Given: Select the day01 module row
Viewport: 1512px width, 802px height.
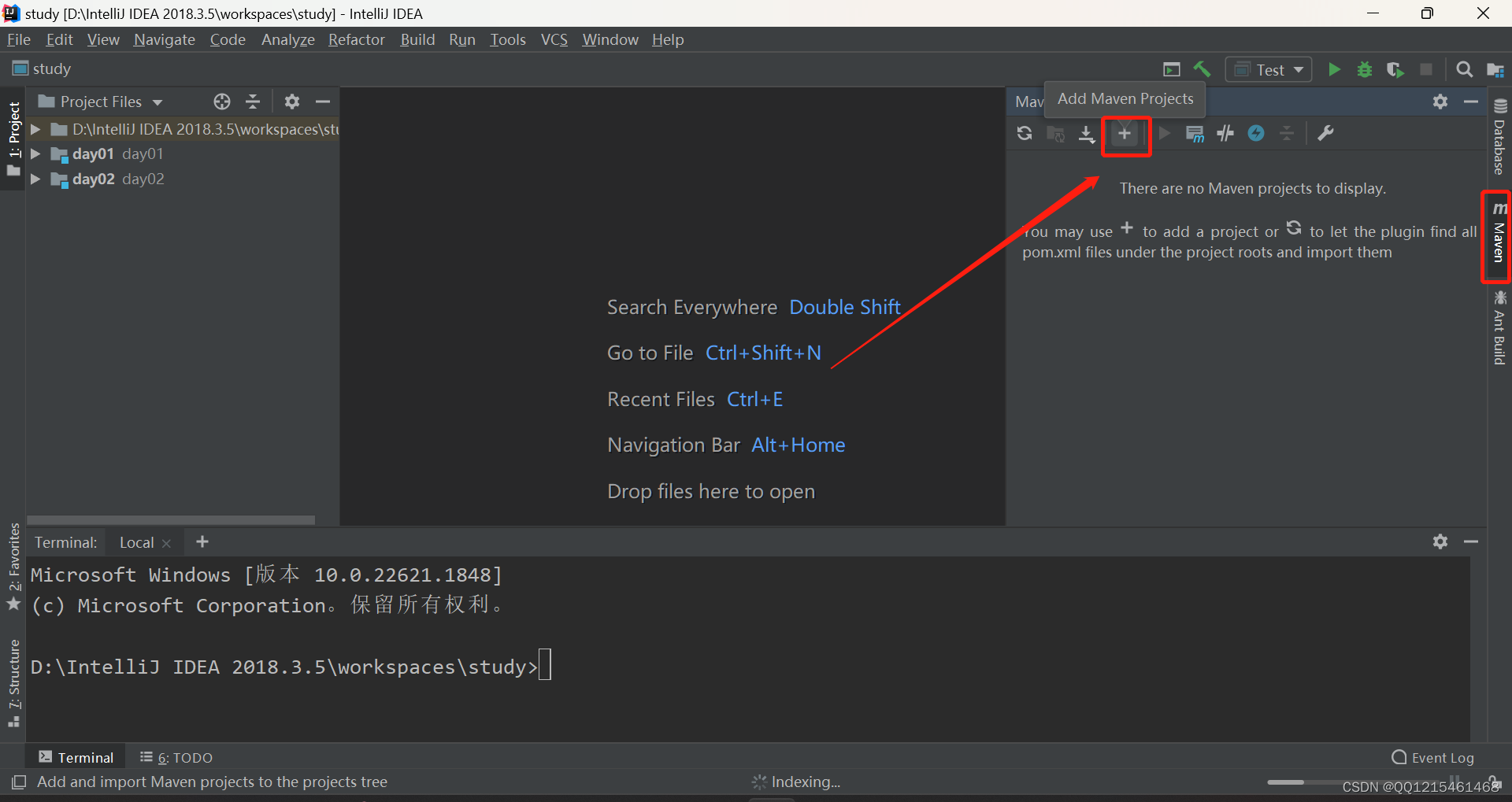Looking at the screenshot, I should click(x=183, y=154).
